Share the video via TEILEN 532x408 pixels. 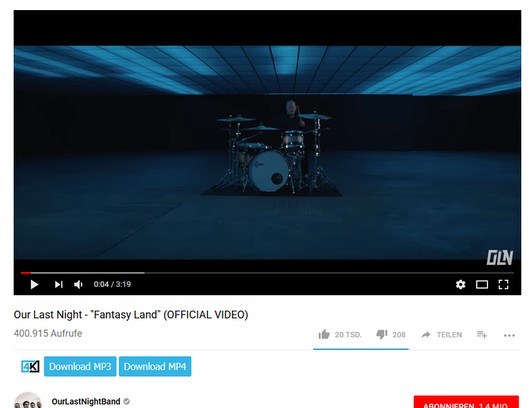pyautogui.click(x=441, y=335)
